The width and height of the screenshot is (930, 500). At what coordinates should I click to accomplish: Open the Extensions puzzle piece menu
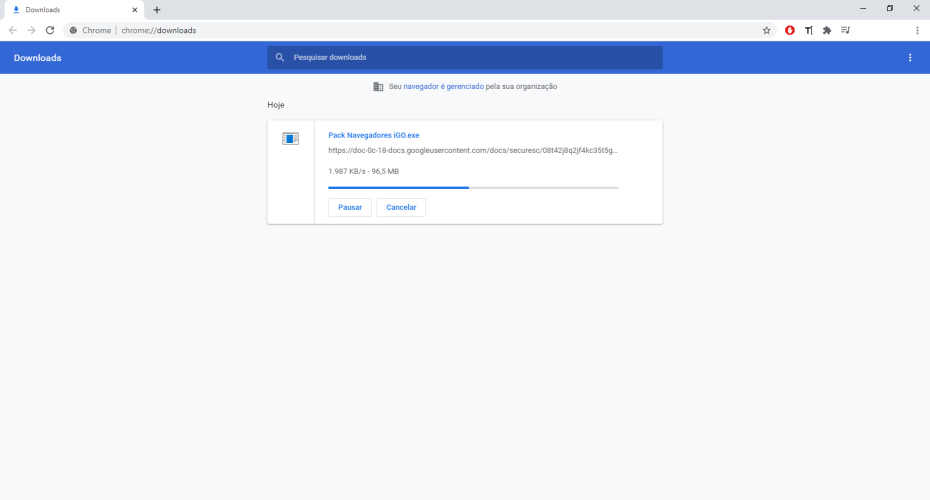827,30
